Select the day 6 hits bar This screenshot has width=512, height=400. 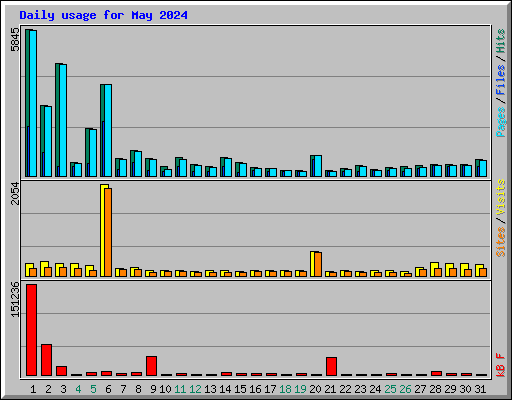click(x=102, y=103)
